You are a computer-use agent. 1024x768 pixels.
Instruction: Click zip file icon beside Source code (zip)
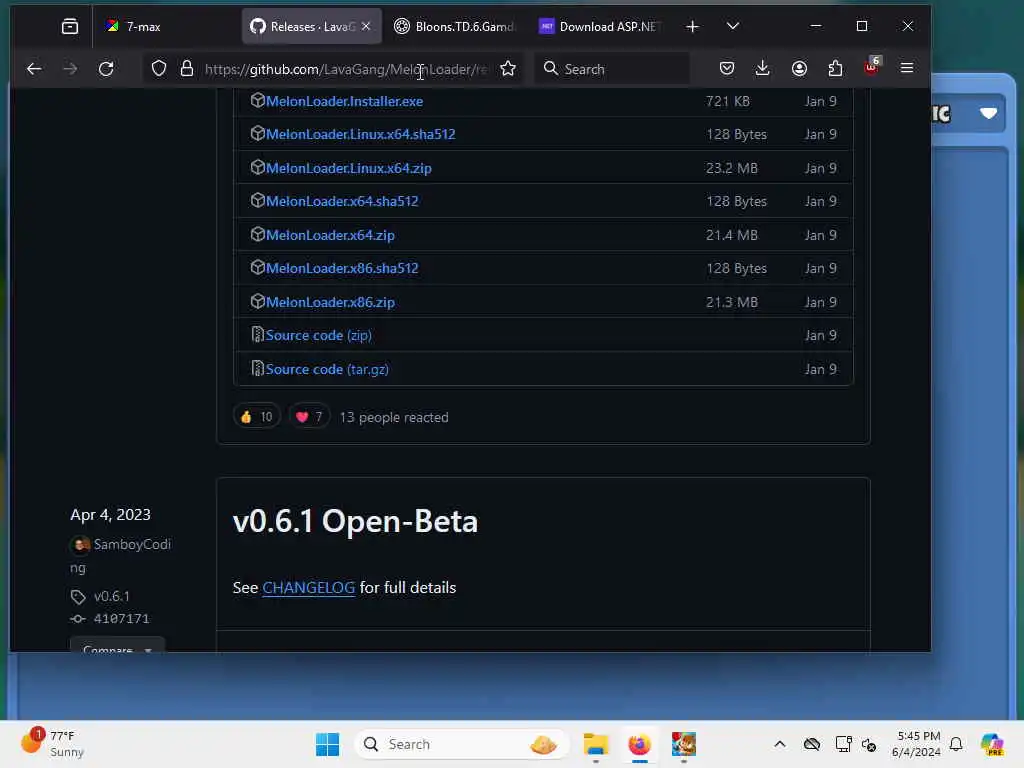[x=257, y=334]
